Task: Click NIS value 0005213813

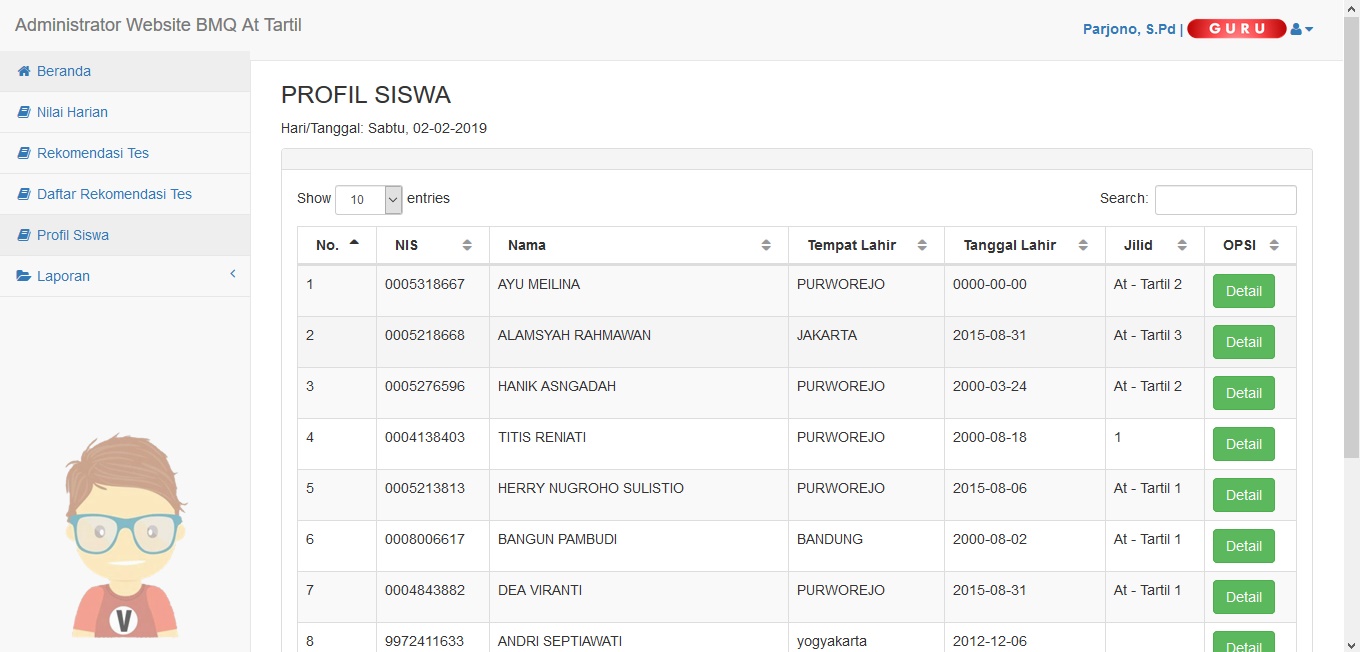Action: click(x=425, y=488)
